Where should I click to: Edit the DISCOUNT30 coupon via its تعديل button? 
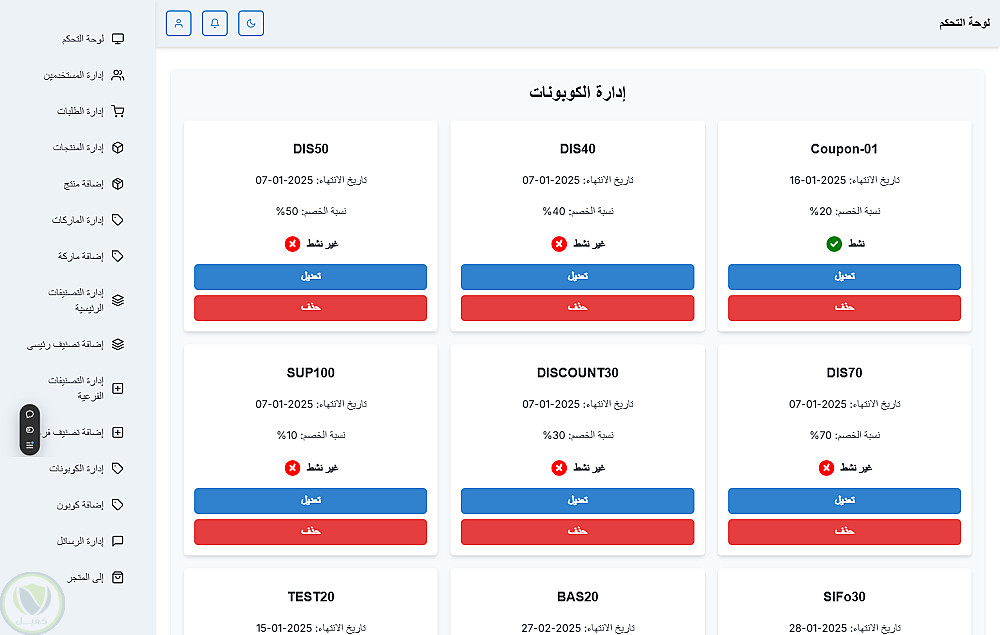[x=577, y=500]
